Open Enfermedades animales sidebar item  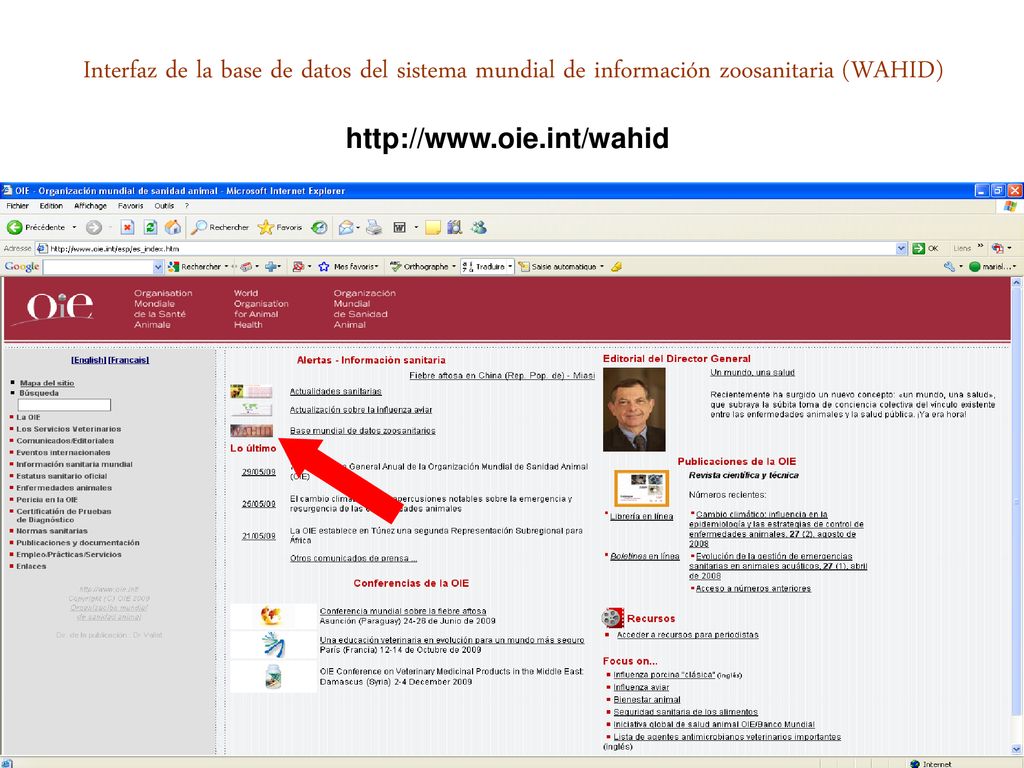tap(64, 488)
